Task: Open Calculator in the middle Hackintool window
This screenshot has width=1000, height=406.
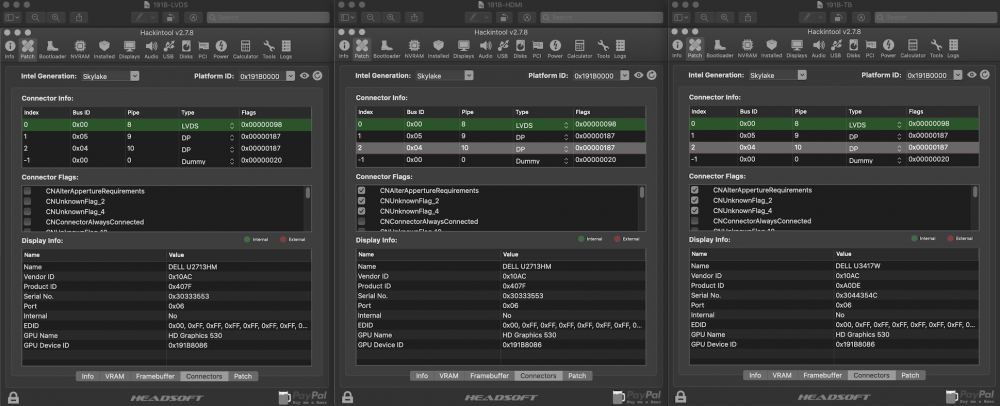Action: click(x=579, y=49)
